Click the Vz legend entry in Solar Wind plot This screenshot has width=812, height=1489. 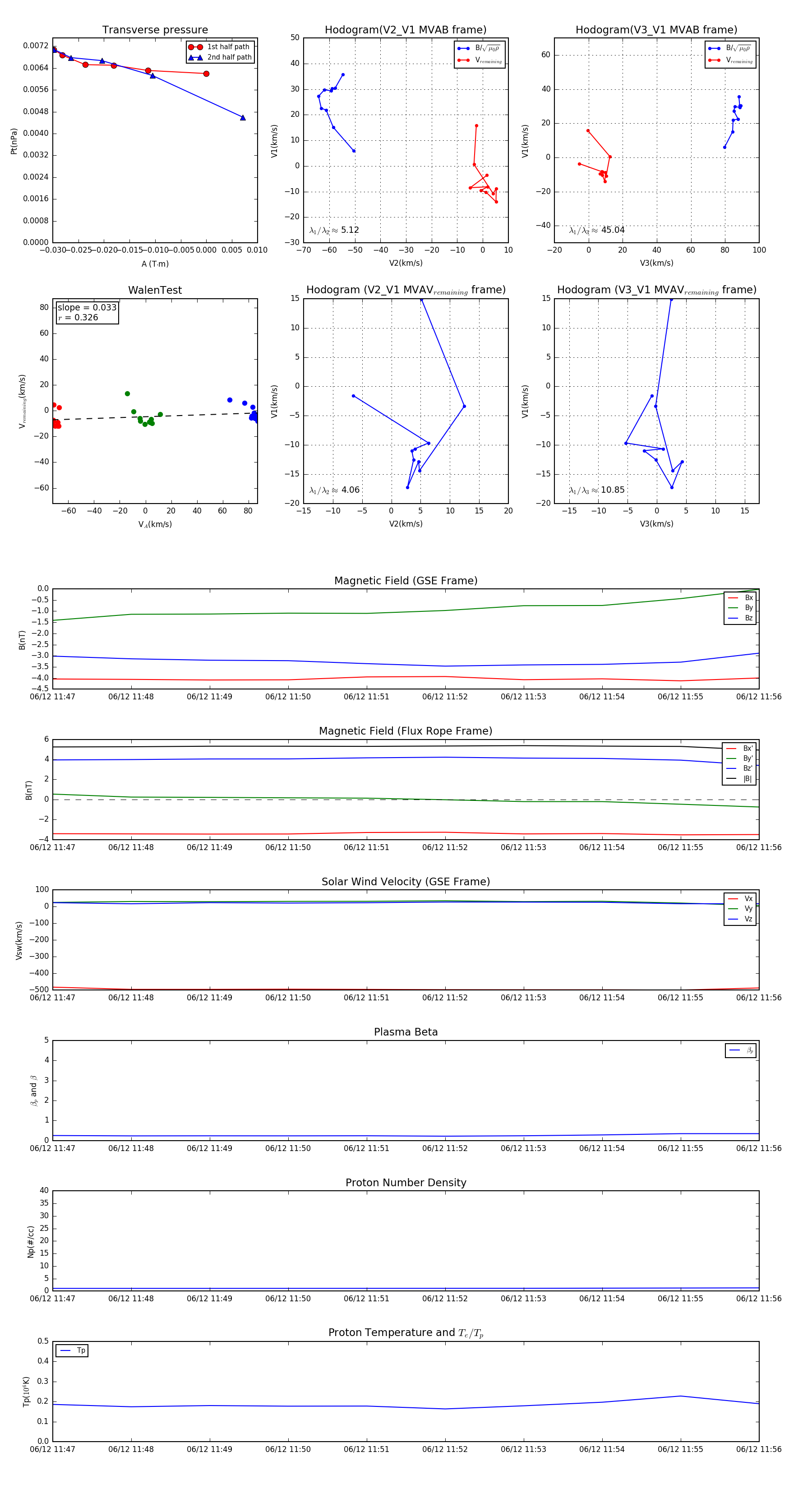(x=740, y=919)
